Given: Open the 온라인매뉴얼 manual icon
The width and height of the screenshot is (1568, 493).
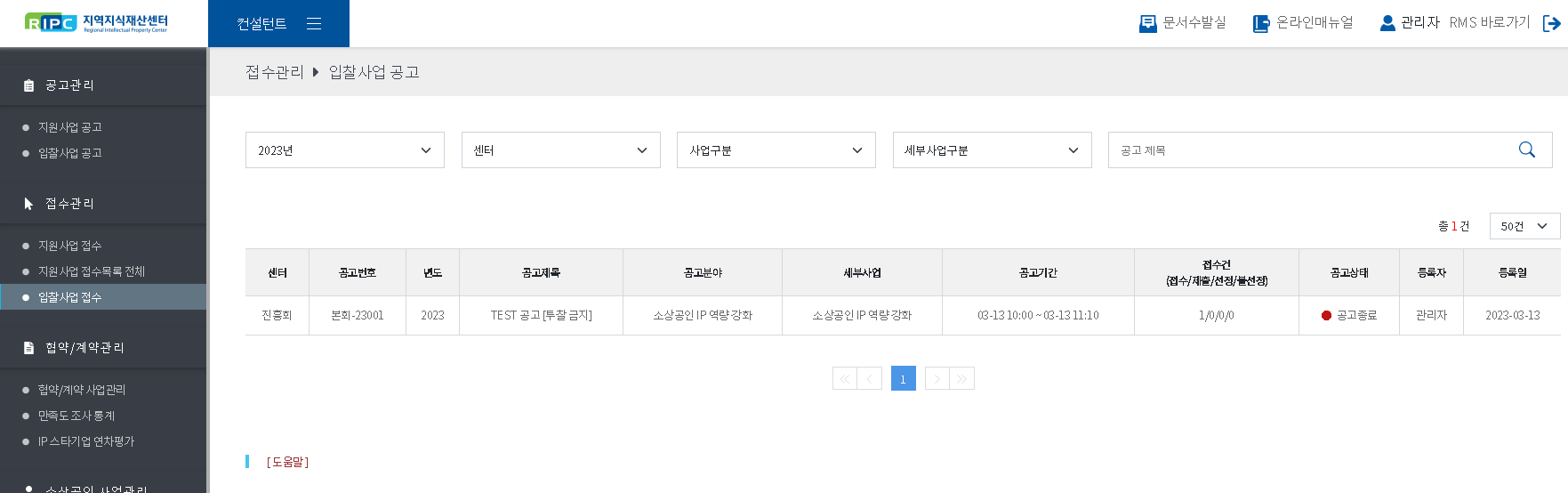Looking at the screenshot, I should tap(1260, 24).
